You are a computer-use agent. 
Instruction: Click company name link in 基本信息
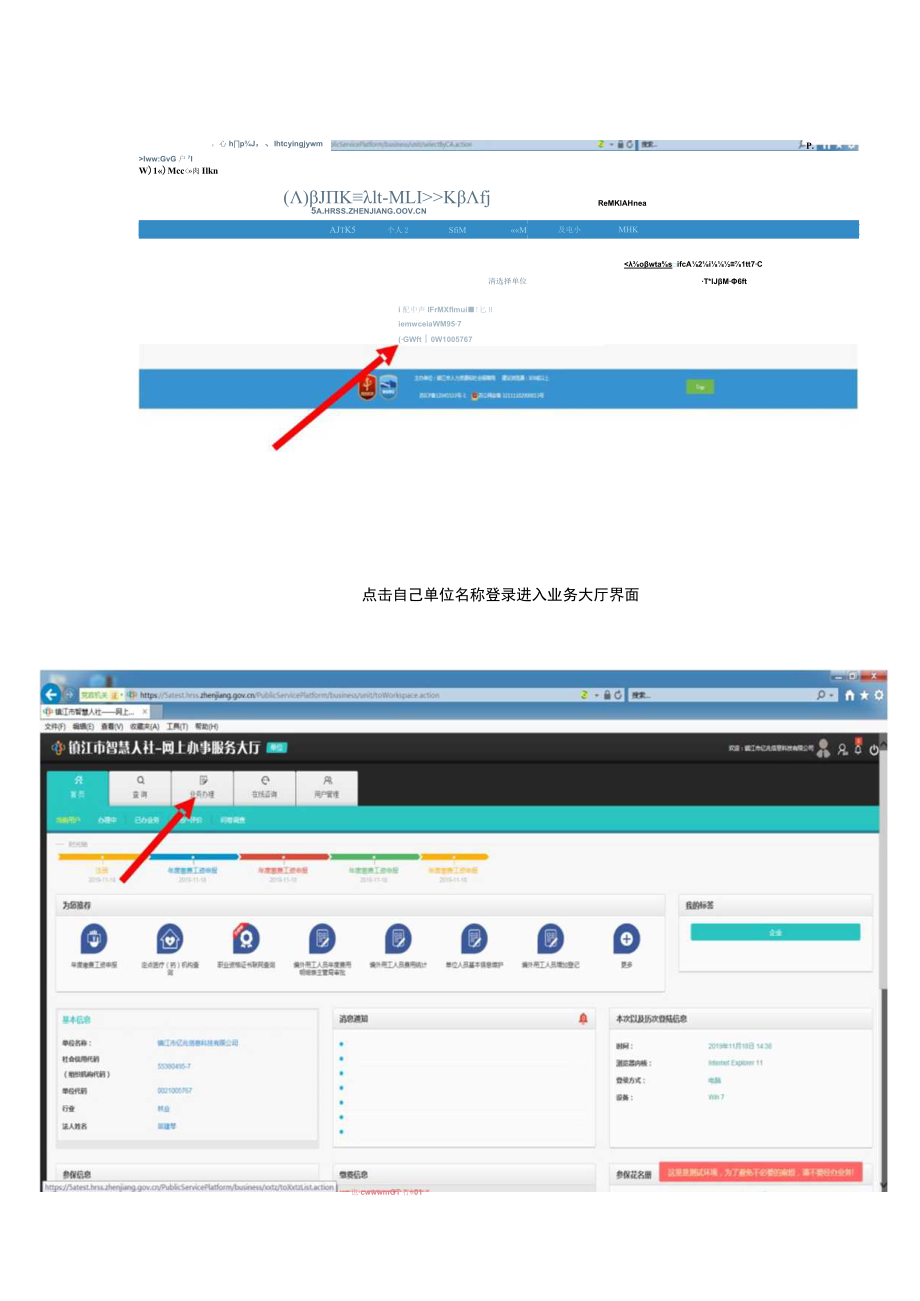198,1042
